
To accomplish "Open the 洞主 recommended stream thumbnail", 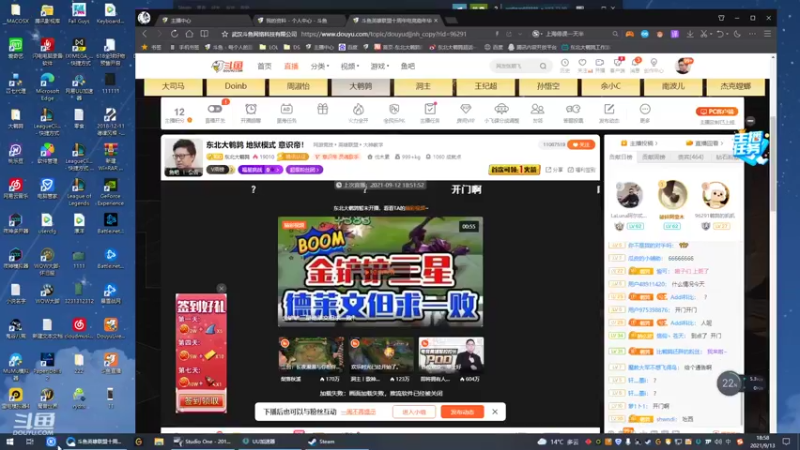I will (381, 354).
